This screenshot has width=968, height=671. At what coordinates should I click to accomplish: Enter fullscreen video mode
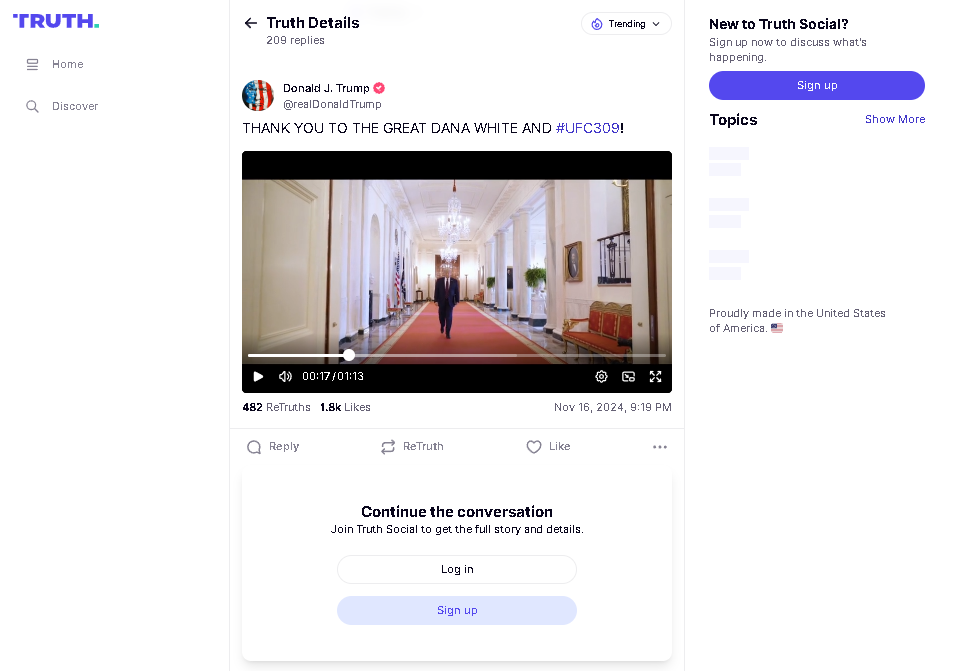point(656,377)
